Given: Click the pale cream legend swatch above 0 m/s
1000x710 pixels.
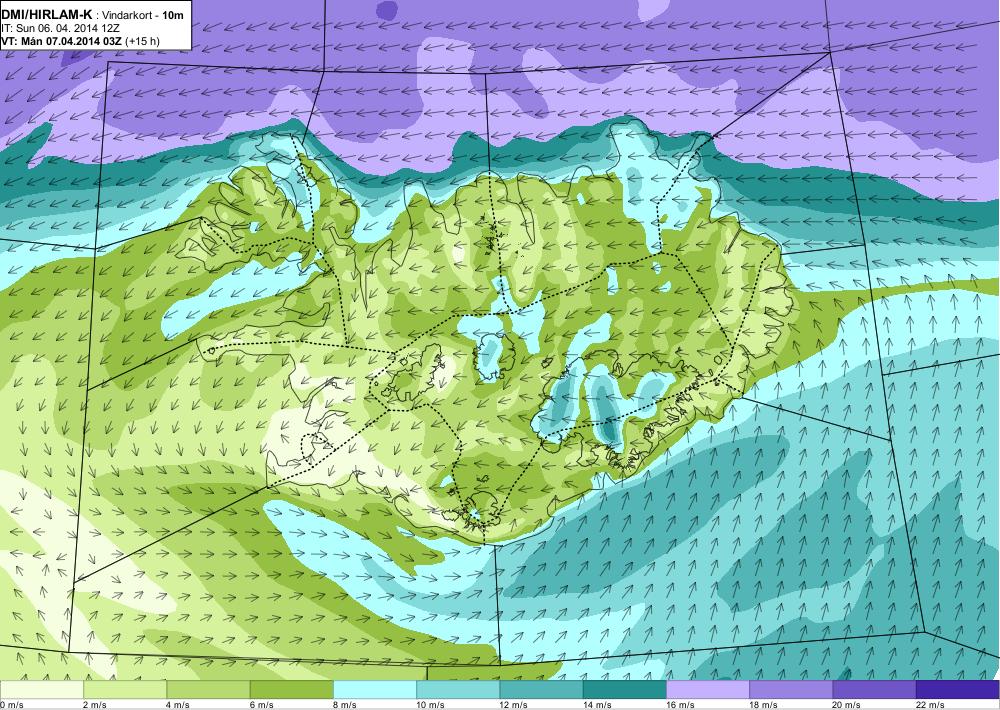Looking at the screenshot, I should click(41, 690).
